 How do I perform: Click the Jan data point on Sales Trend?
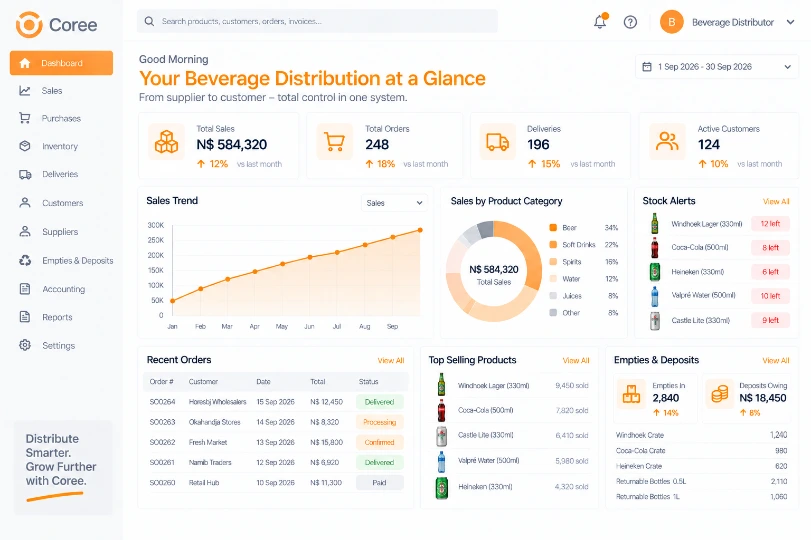tap(173, 301)
